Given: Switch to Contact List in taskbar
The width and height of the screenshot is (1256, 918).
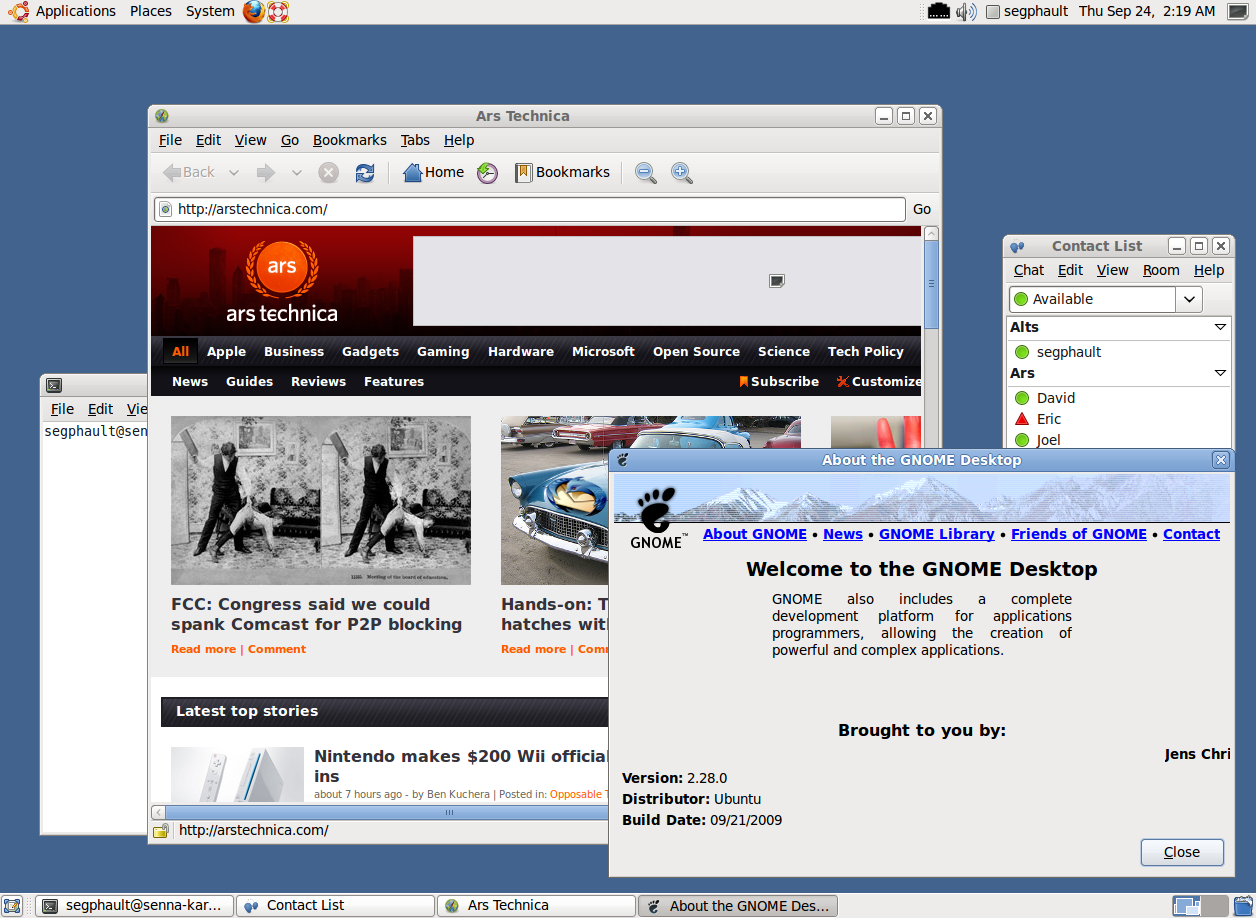Looking at the screenshot, I should (335, 905).
